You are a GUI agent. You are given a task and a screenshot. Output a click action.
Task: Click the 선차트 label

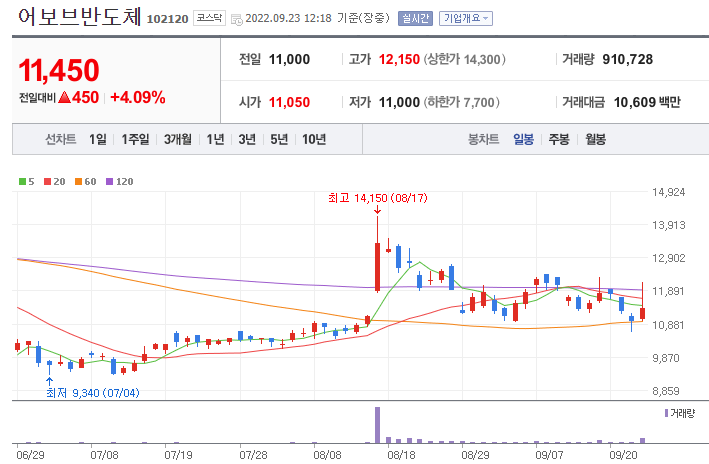point(61,139)
